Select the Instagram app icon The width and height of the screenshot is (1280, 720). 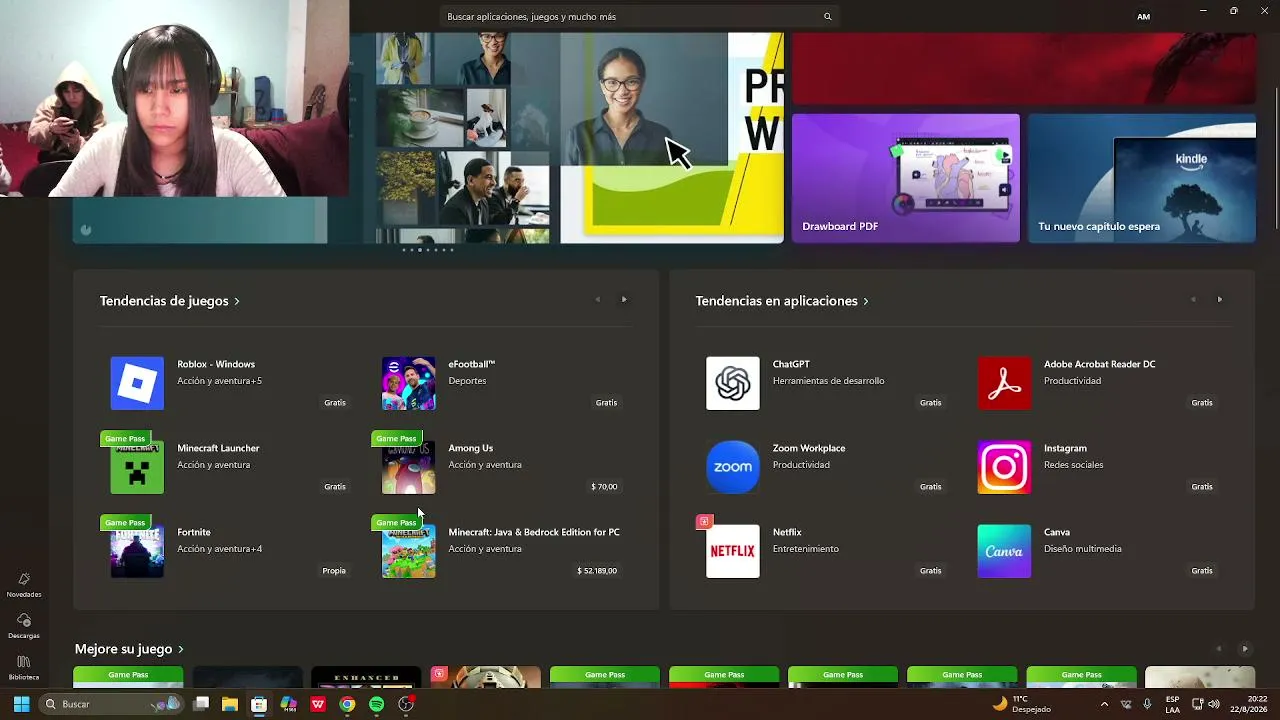pos(1004,467)
